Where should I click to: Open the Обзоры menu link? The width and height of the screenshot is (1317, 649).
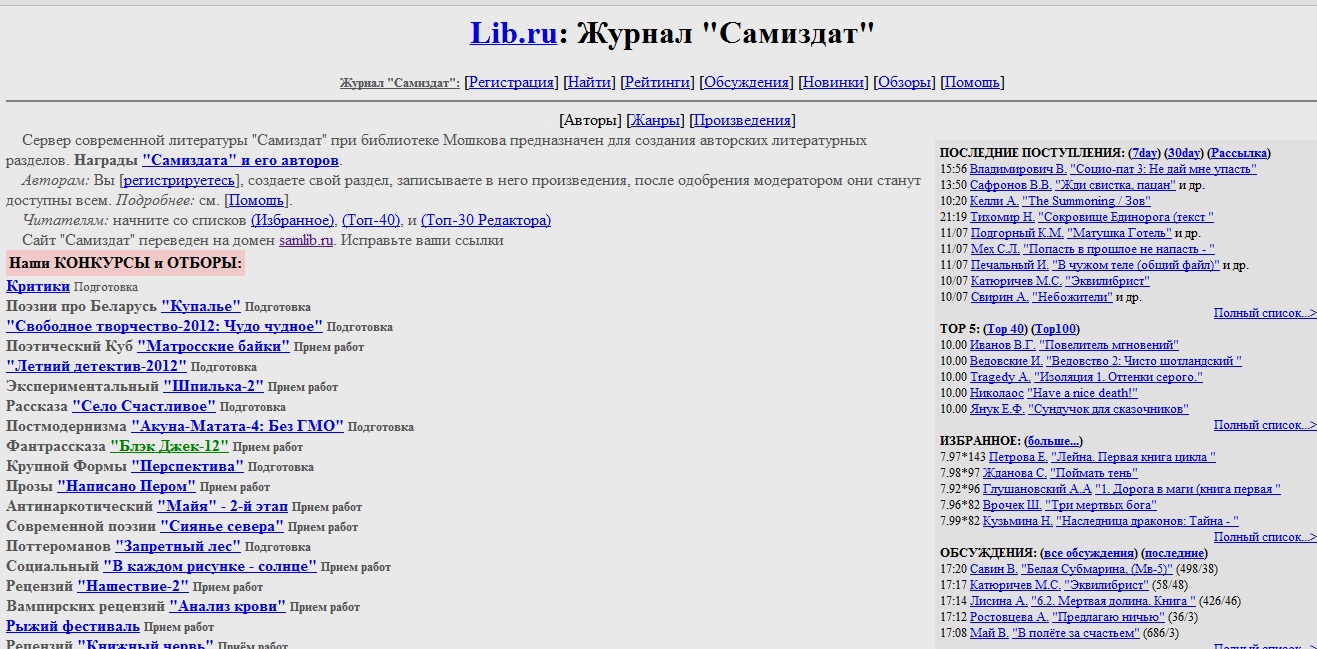click(x=905, y=83)
